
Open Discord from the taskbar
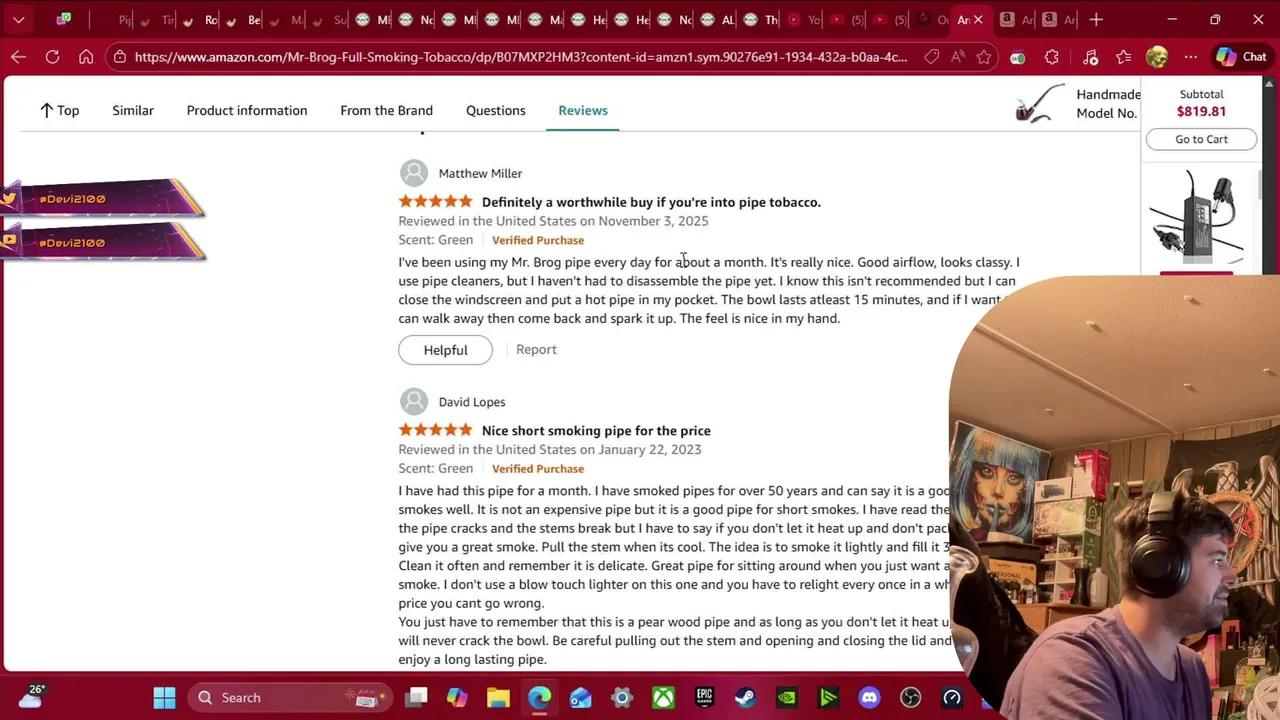[x=869, y=697]
